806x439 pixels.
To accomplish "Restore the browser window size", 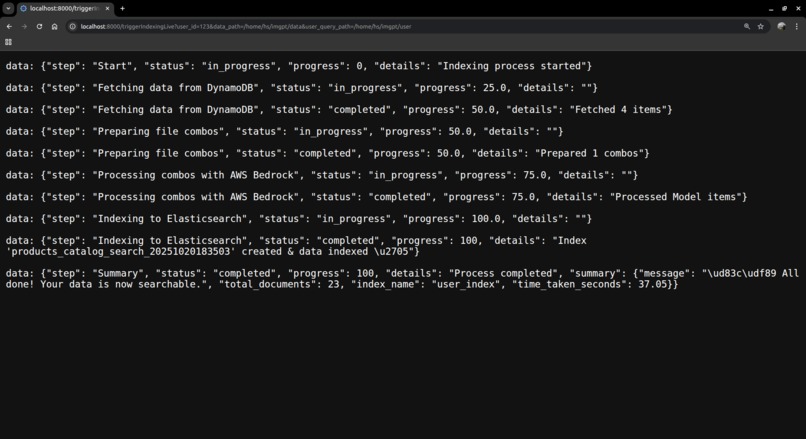I will [x=784, y=8].
